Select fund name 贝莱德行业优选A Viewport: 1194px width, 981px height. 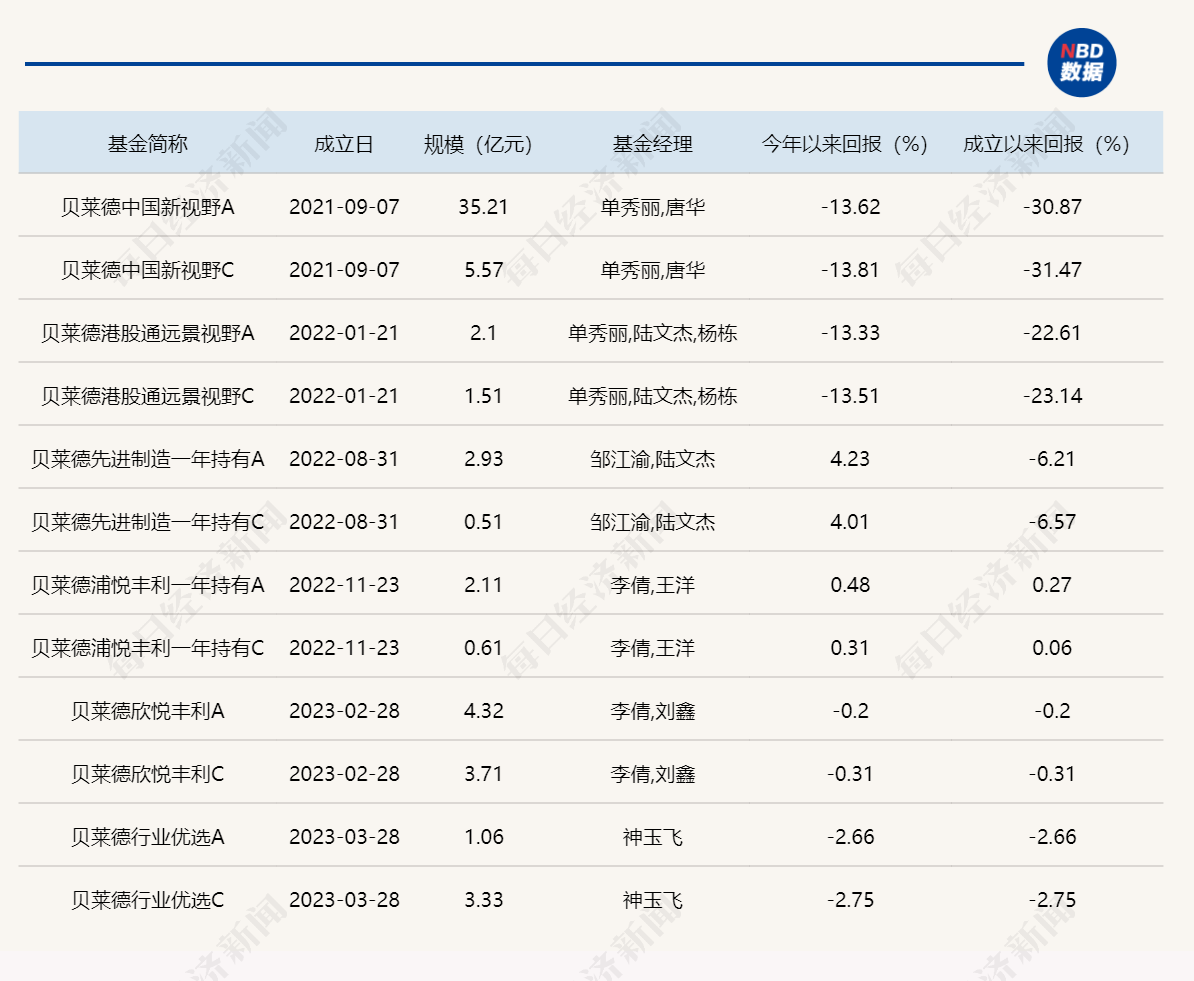148,837
